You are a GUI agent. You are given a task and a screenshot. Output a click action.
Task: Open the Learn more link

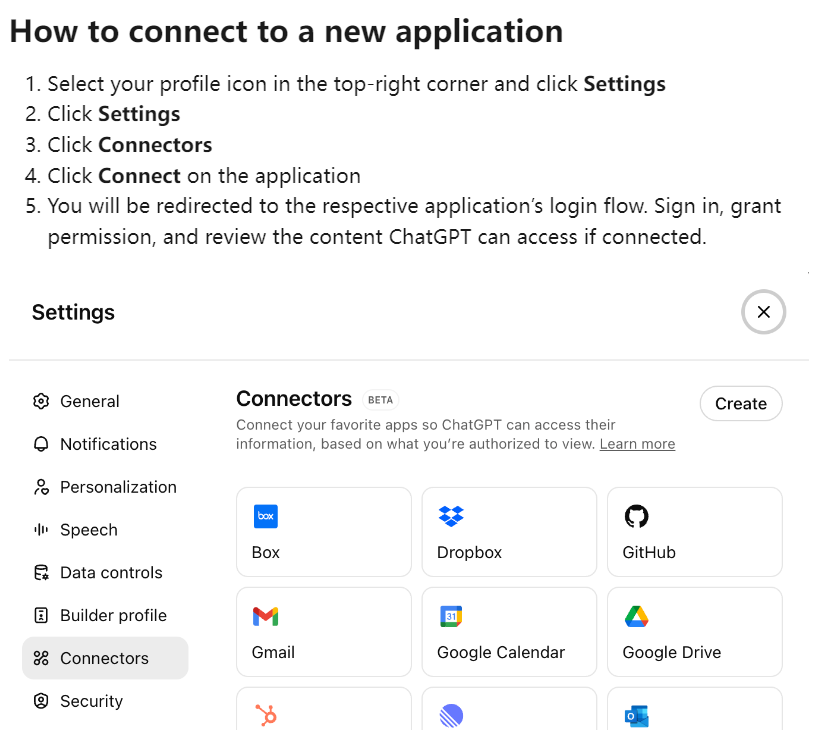pos(637,444)
